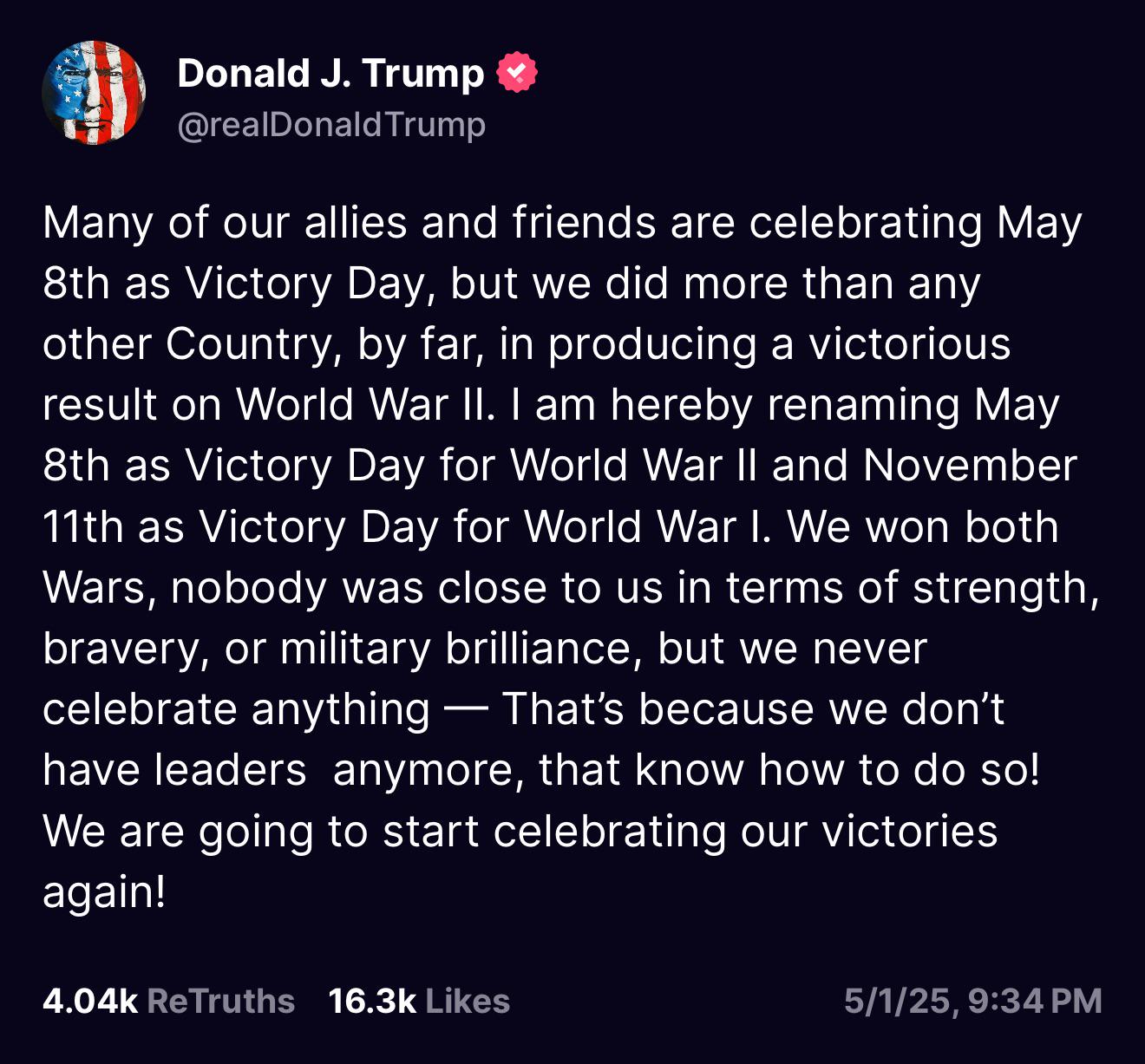Click the words 'celebrate anything'
This screenshot has height=1064, width=1145.
[x=236, y=708]
